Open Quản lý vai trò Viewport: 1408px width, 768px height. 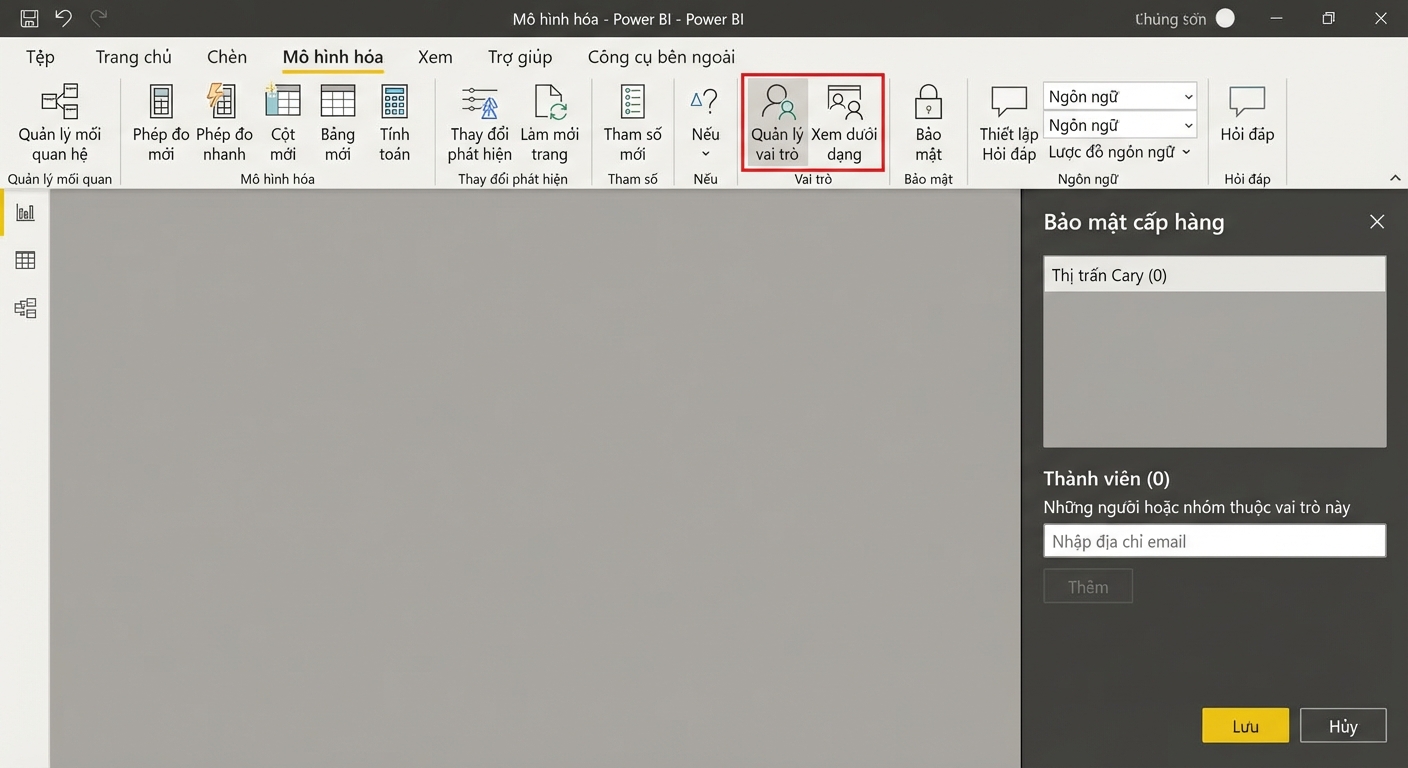pyautogui.click(x=777, y=124)
